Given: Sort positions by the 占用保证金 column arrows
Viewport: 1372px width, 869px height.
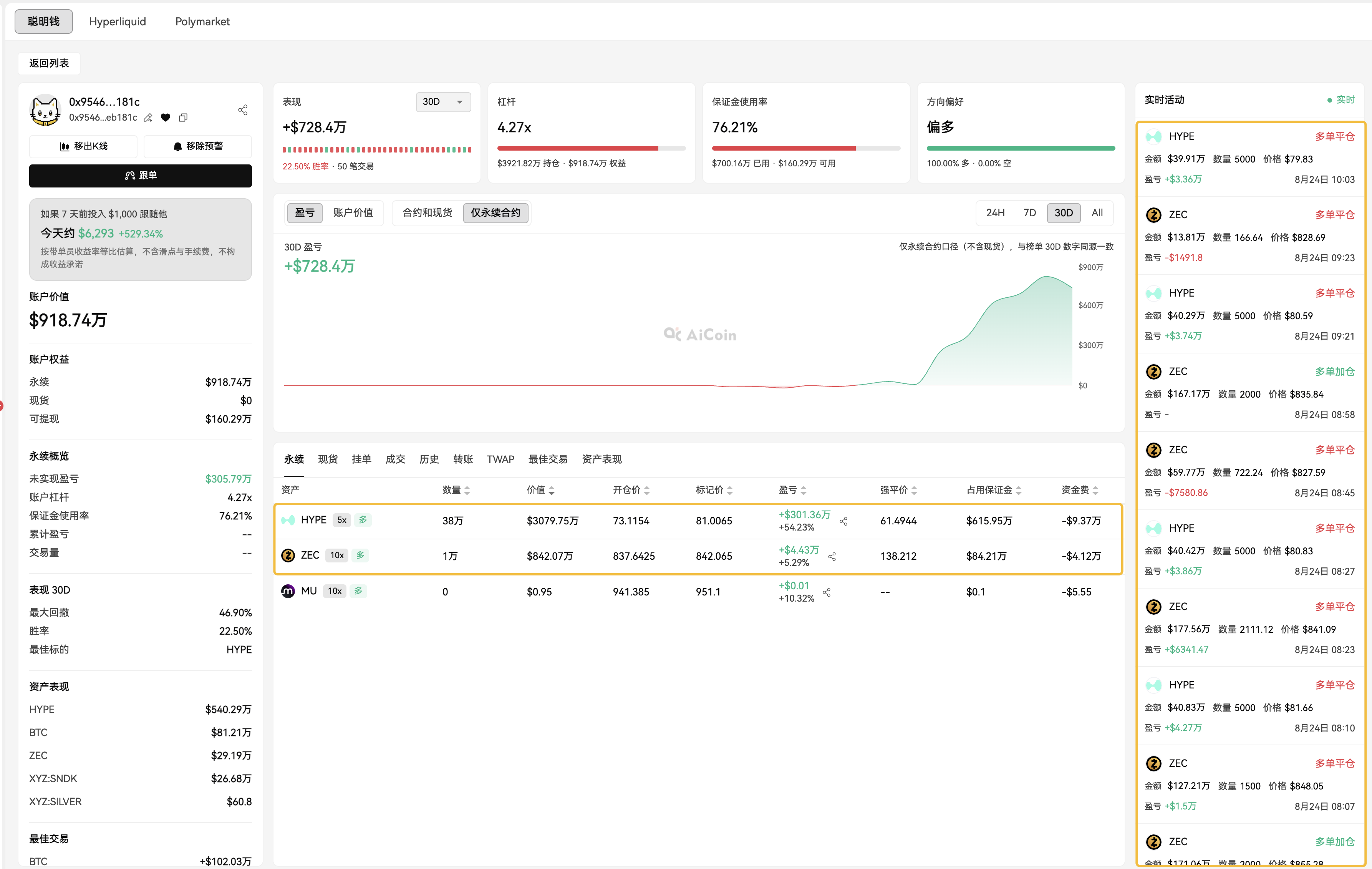Looking at the screenshot, I should 1019,490.
